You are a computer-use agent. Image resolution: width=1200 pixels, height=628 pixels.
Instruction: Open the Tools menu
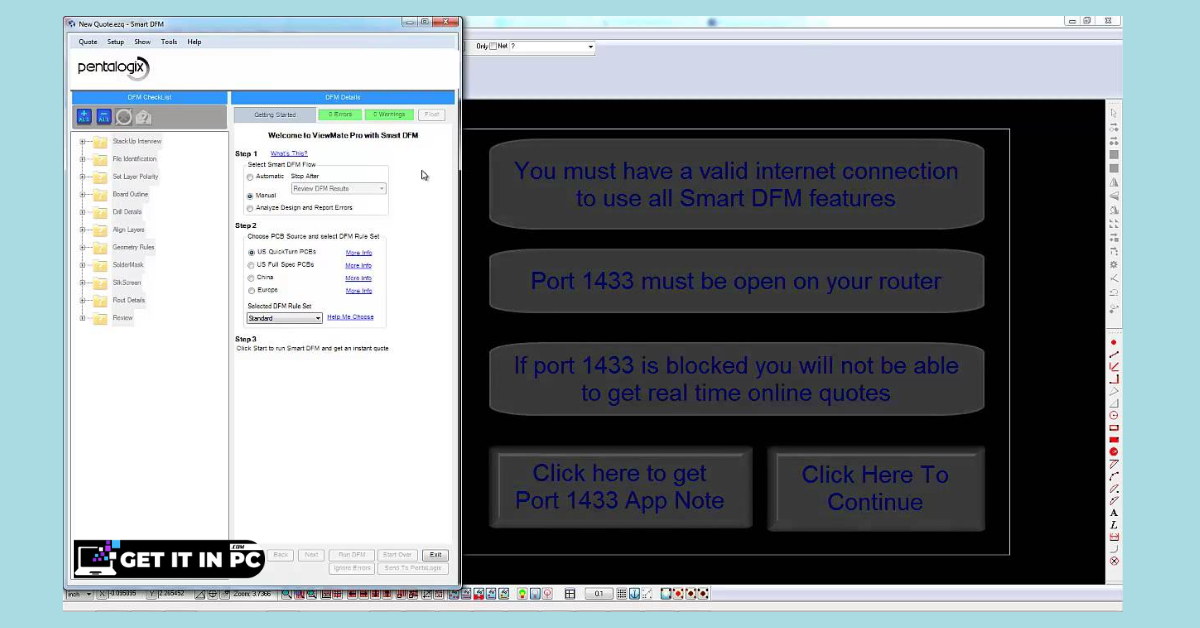pos(169,42)
